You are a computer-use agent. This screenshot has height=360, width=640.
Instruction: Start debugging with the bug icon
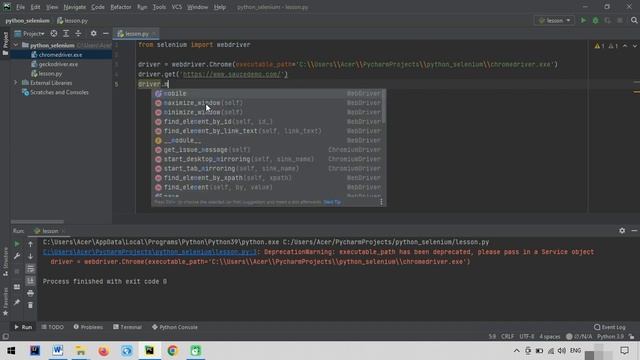596,20
